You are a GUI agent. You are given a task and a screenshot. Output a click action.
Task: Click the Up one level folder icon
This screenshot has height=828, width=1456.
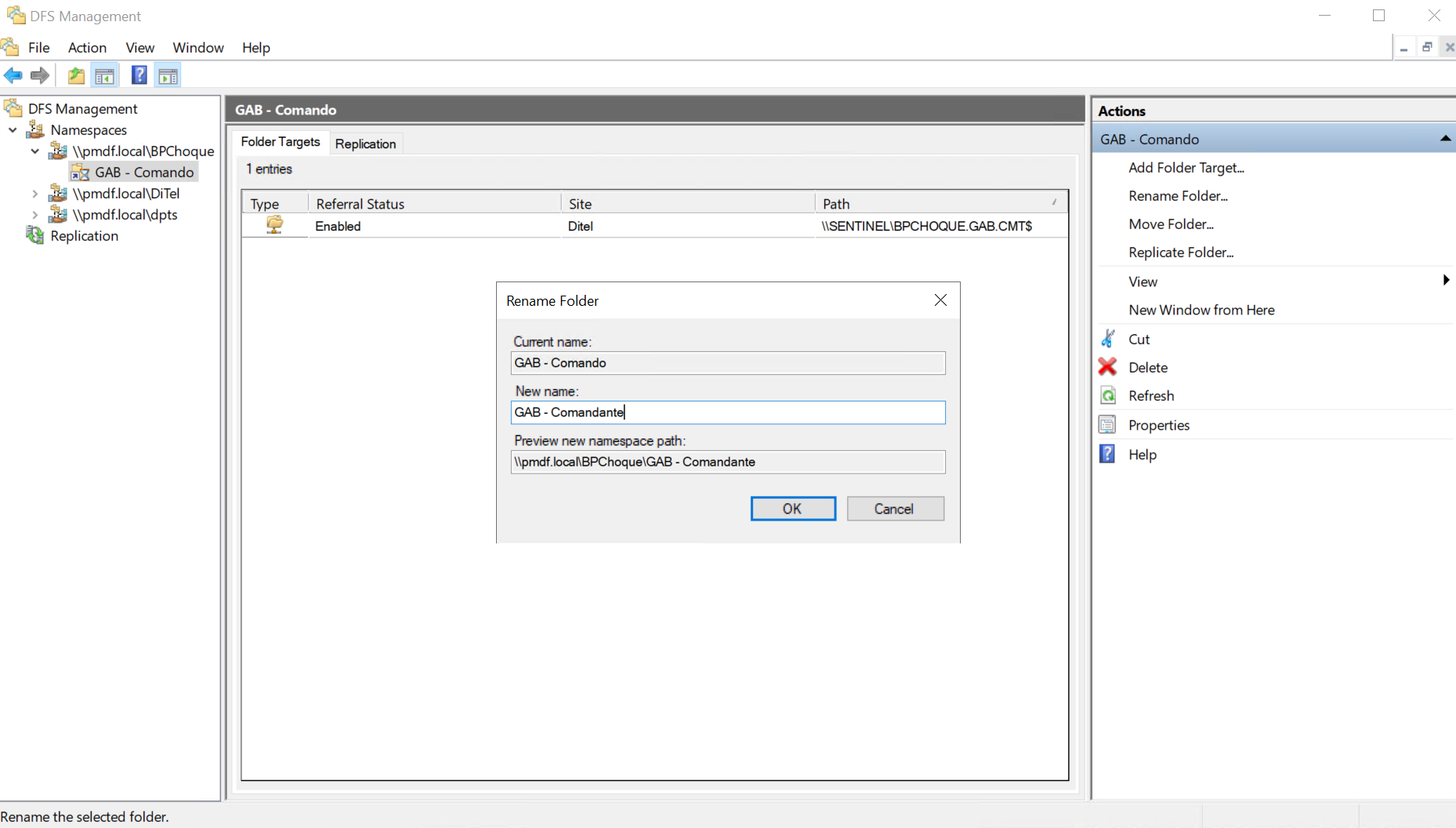[76, 76]
